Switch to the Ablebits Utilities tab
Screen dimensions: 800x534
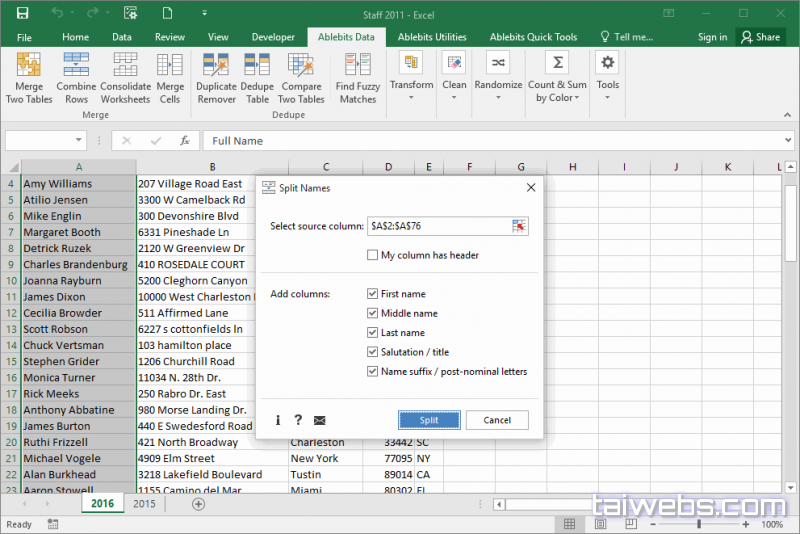[x=432, y=37]
